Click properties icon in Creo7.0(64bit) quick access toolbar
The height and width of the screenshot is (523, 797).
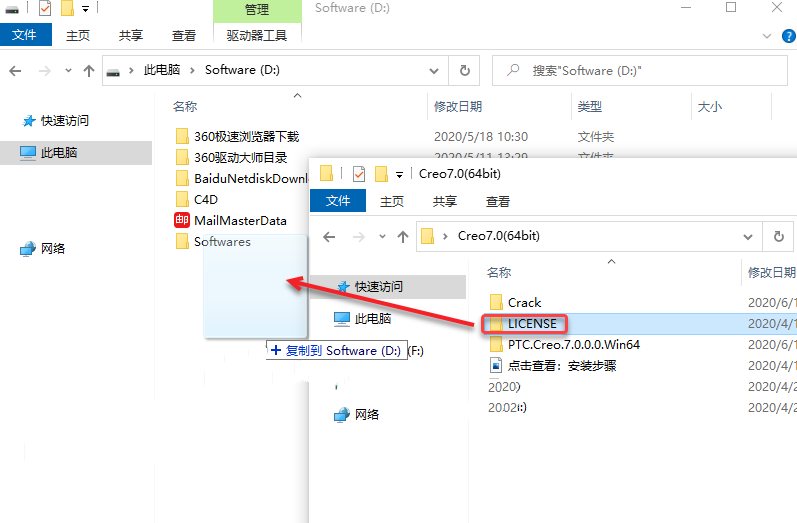(x=359, y=174)
